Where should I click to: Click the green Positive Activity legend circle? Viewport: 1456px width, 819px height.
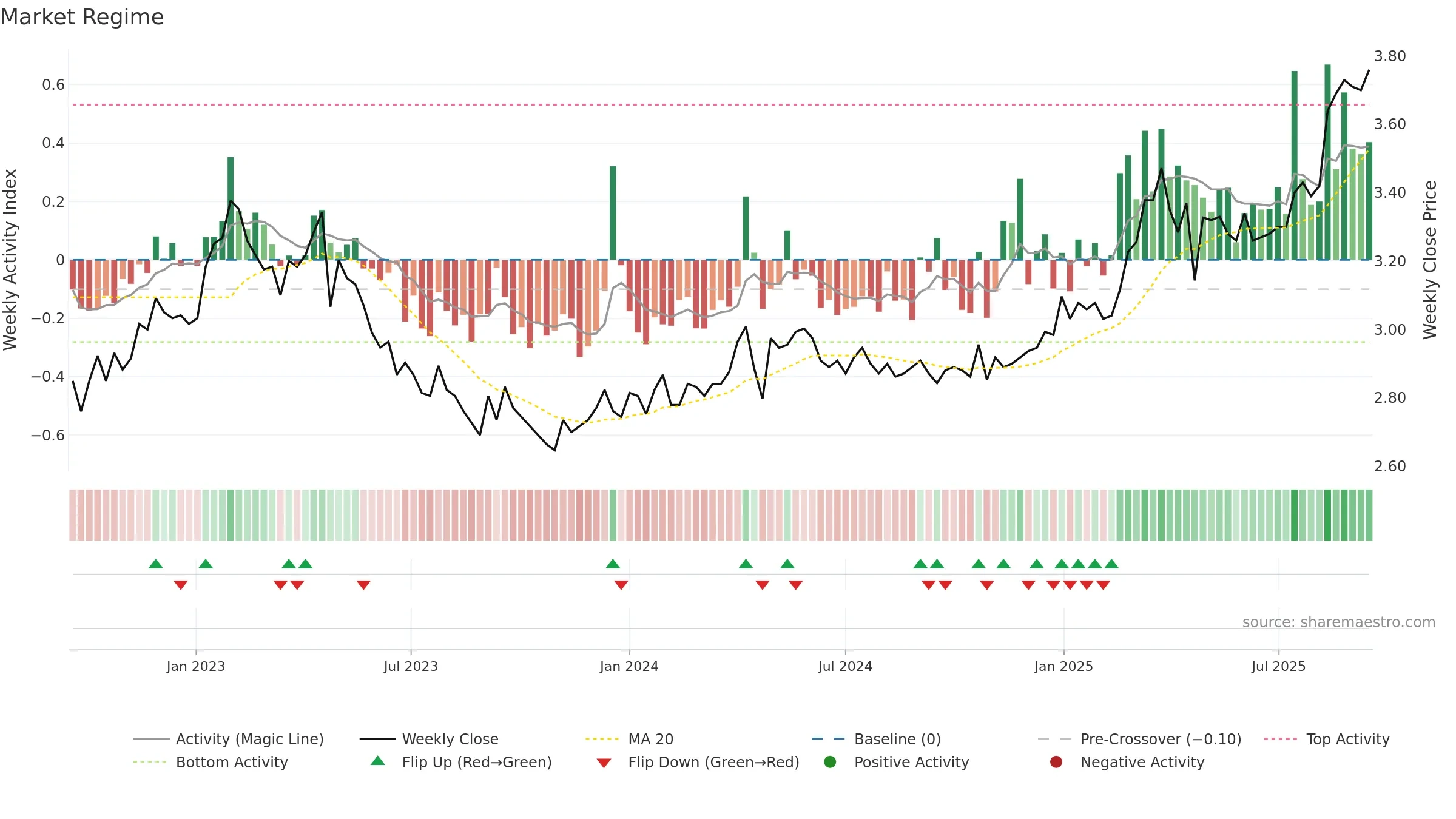click(x=831, y=762)
